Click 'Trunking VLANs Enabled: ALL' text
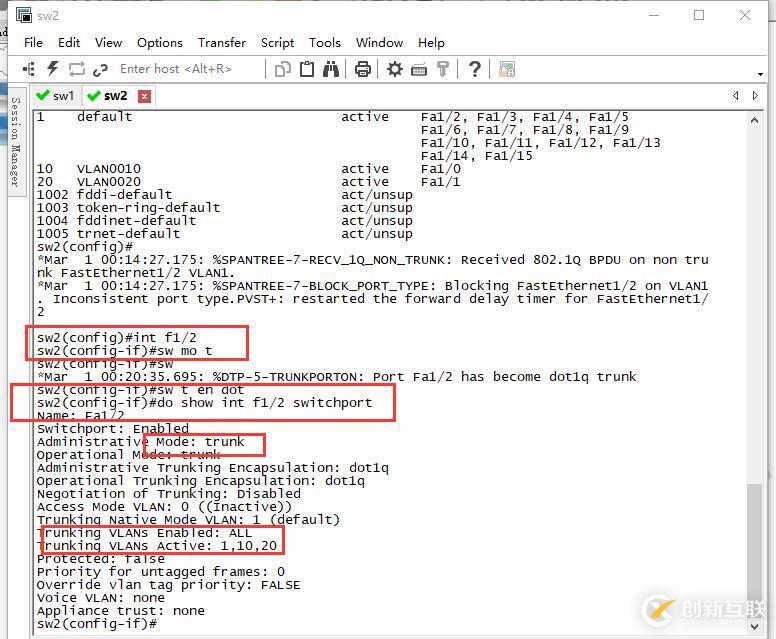 click(145, 533)
